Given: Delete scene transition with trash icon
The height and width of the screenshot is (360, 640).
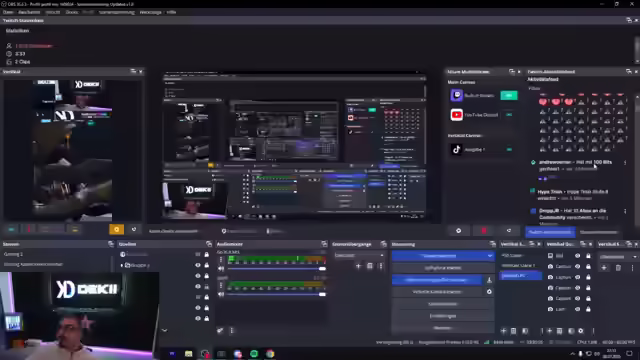Looking at the screenshot, I should coord(369,266).
